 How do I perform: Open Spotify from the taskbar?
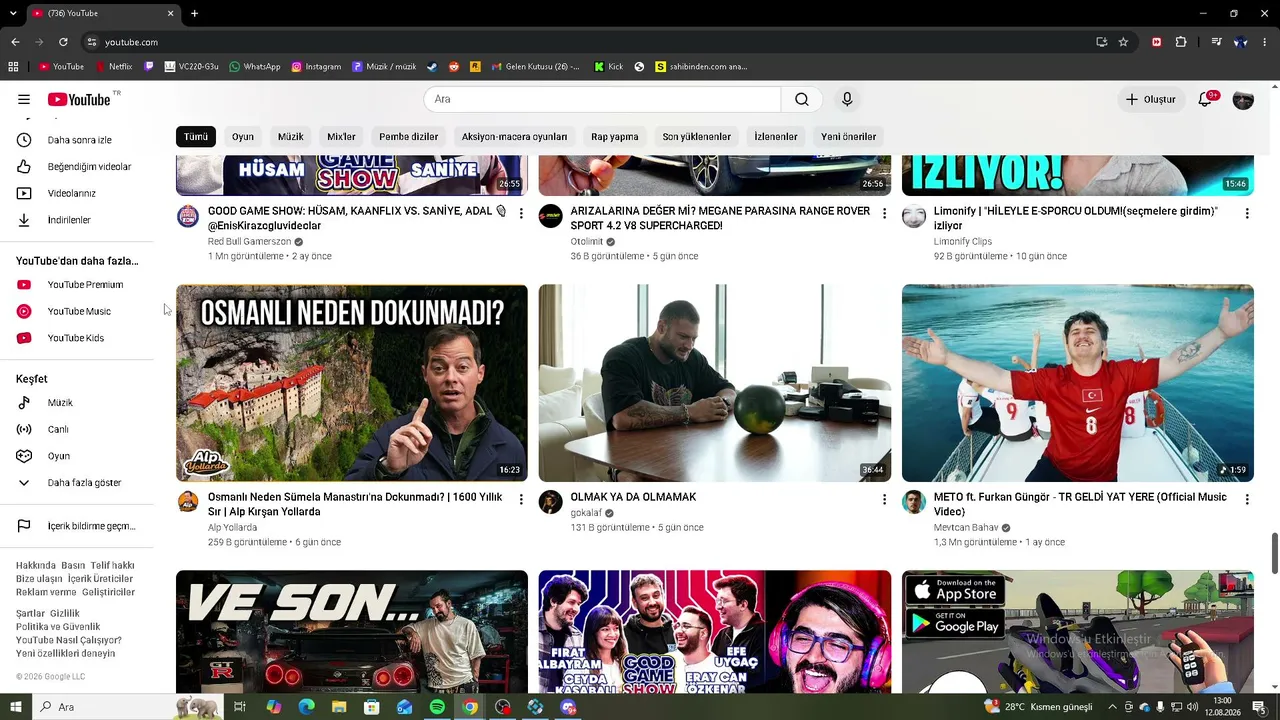point(437,707)
